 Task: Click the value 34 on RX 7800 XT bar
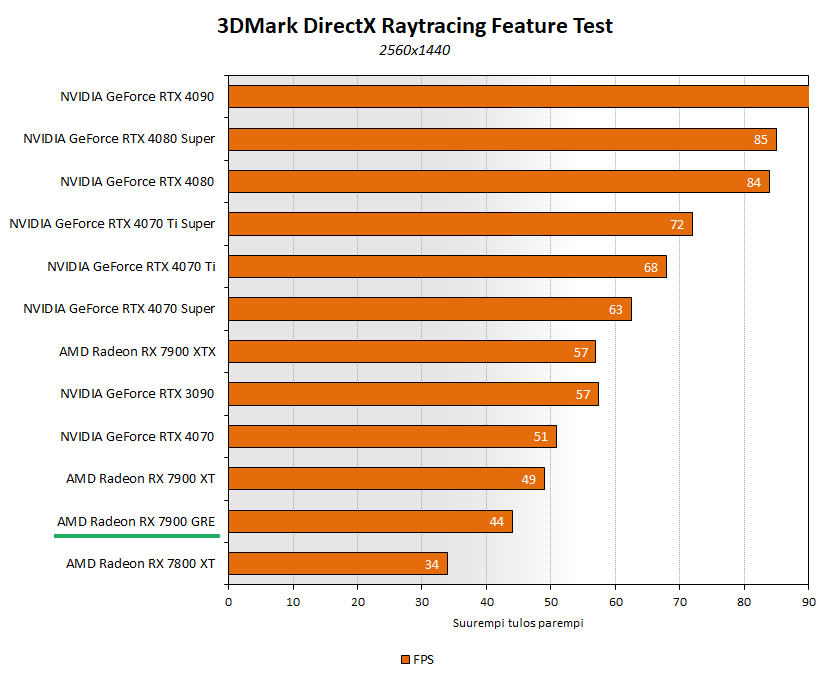click(432, 565)
